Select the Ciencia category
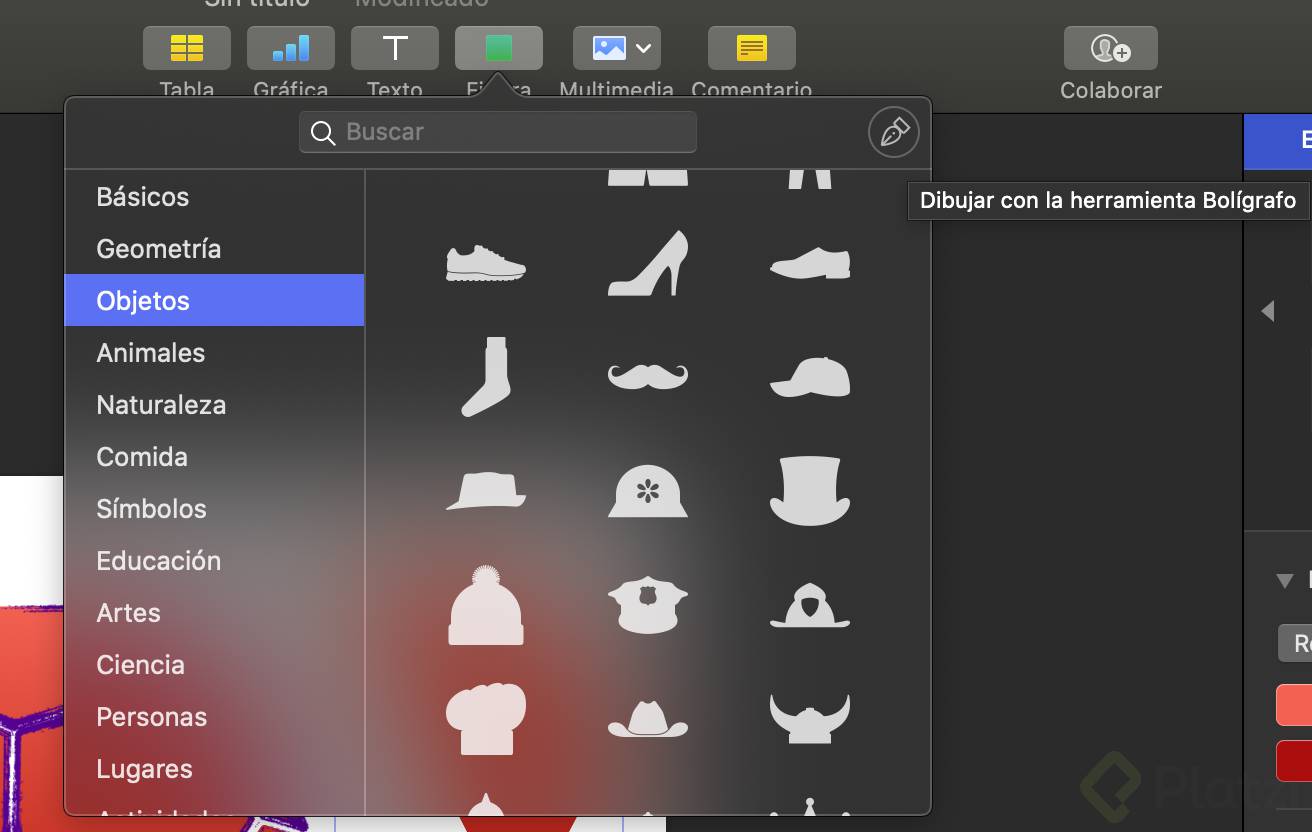This screenshot has height=832, width=1312. [x=214, y=664]
